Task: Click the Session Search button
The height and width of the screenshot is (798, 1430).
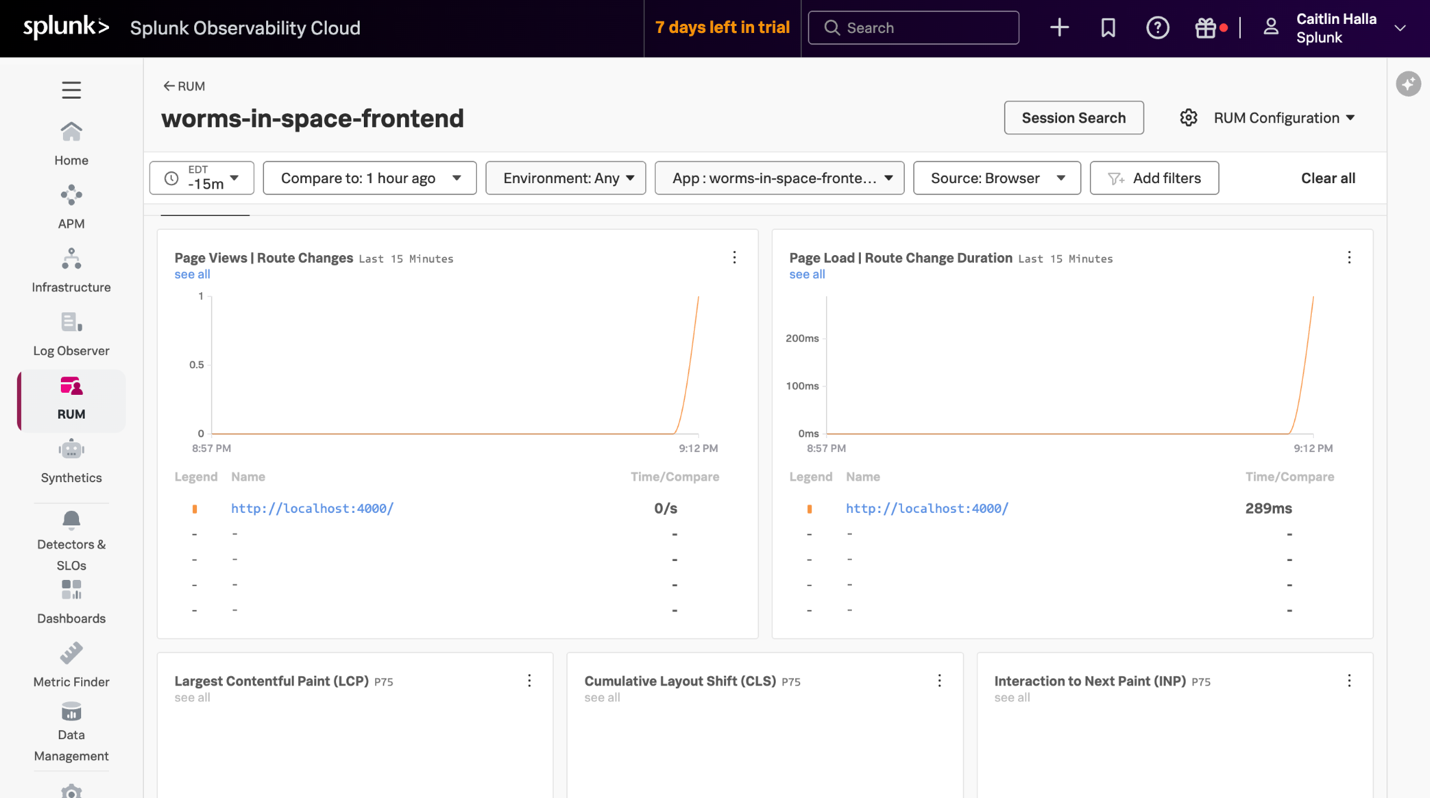Action: tap(1073, 117)
